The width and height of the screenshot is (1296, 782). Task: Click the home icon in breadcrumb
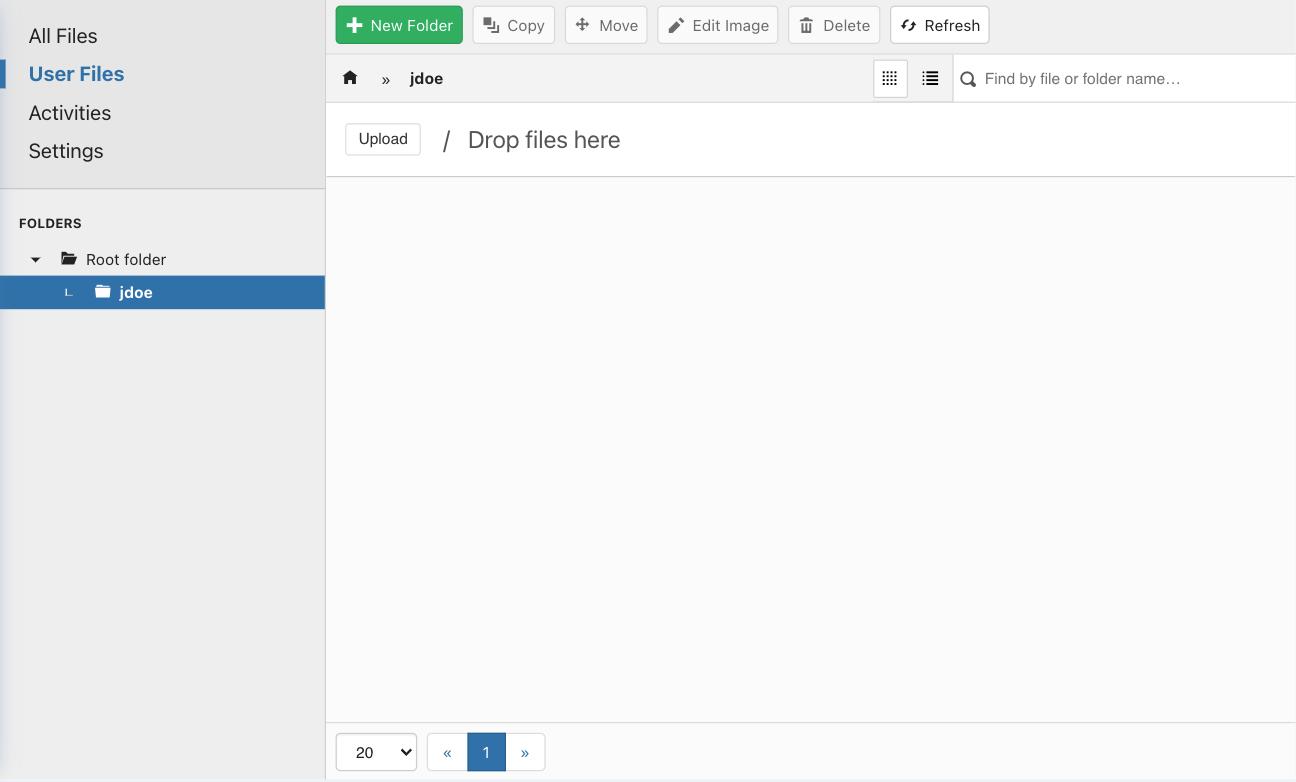click(350, 78)
